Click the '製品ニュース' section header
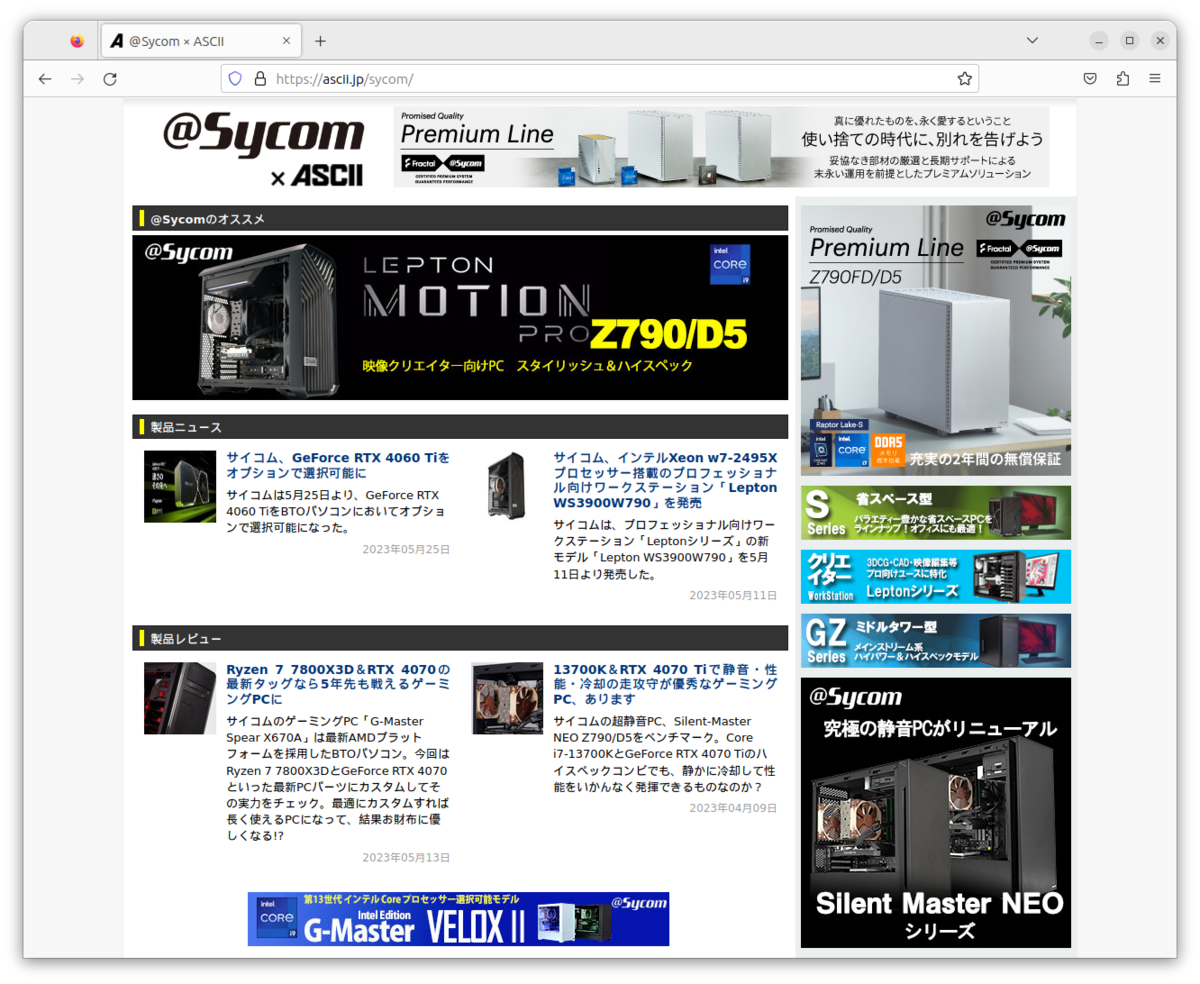Screen dimensions: 1200x984 460,427
